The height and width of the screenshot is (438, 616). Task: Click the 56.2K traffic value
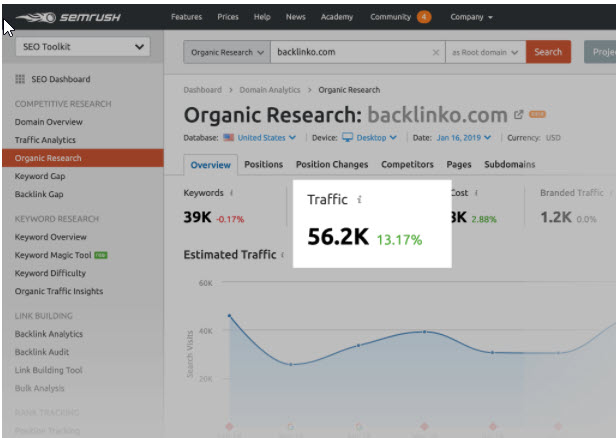[x=338, y=237]
